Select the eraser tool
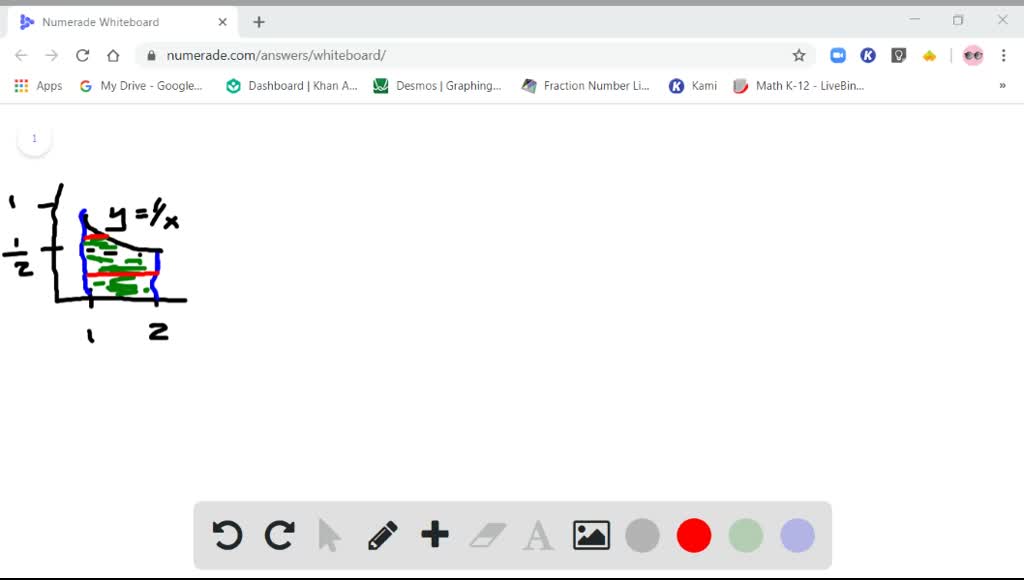Viewport: 1024px width, 580px height. click(487, 534)
